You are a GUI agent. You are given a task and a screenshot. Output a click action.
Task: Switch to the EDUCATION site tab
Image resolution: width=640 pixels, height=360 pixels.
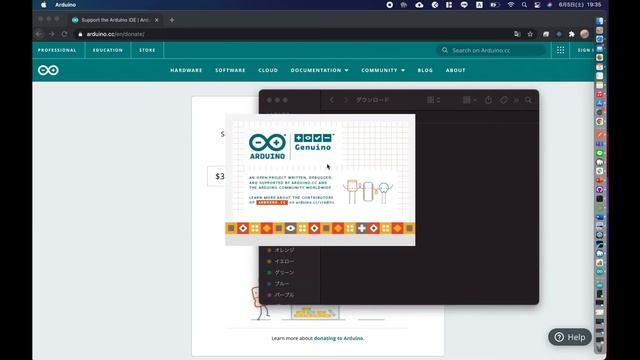108,50
